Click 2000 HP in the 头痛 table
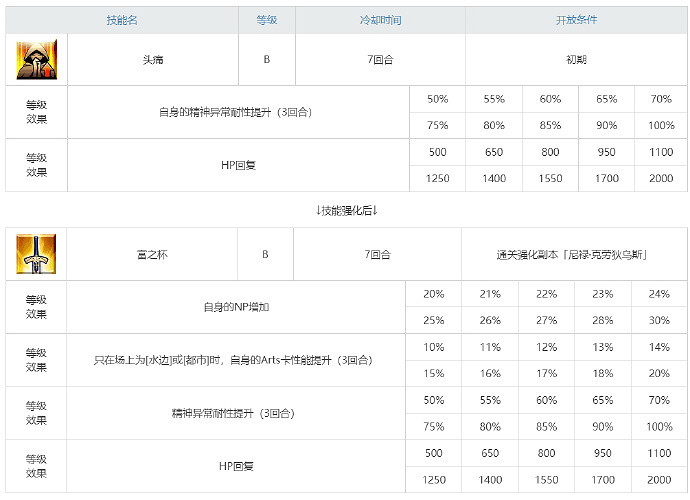690x500 pixels. [x=661, y=178]
